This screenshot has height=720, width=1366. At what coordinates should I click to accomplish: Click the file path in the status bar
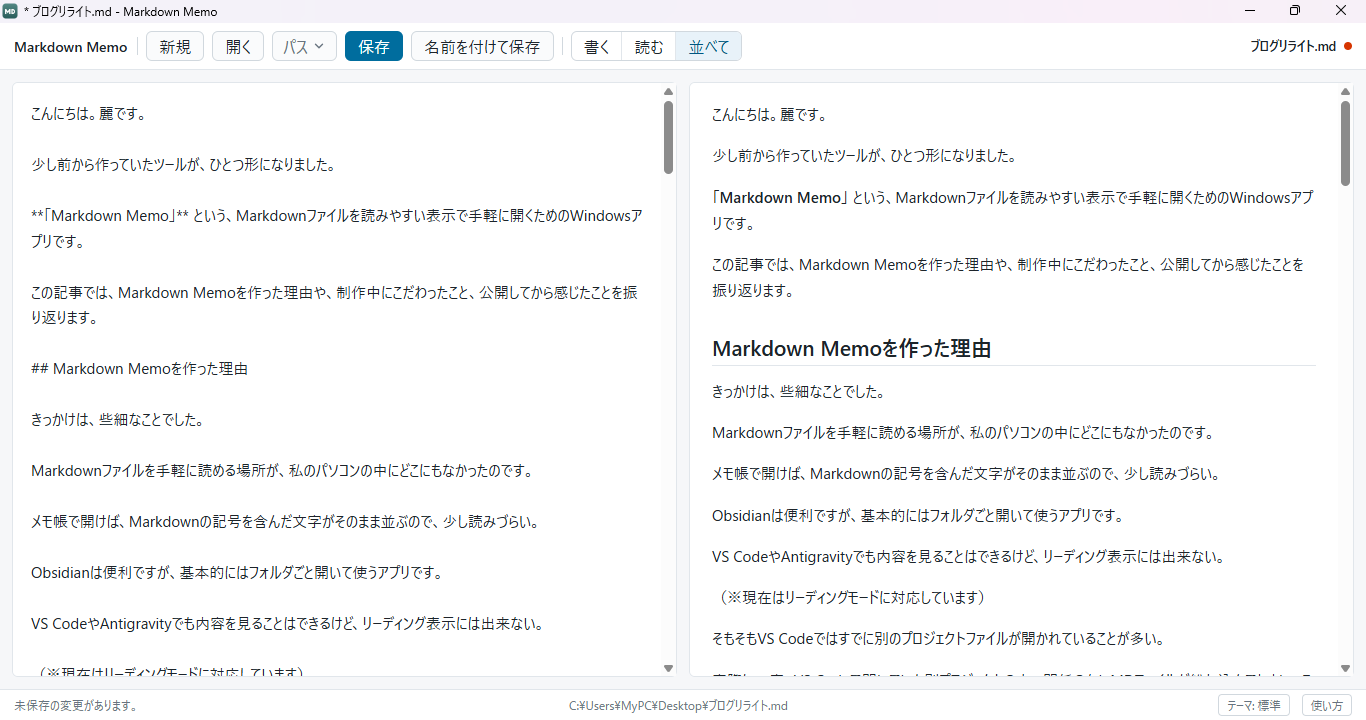point(678,706)
